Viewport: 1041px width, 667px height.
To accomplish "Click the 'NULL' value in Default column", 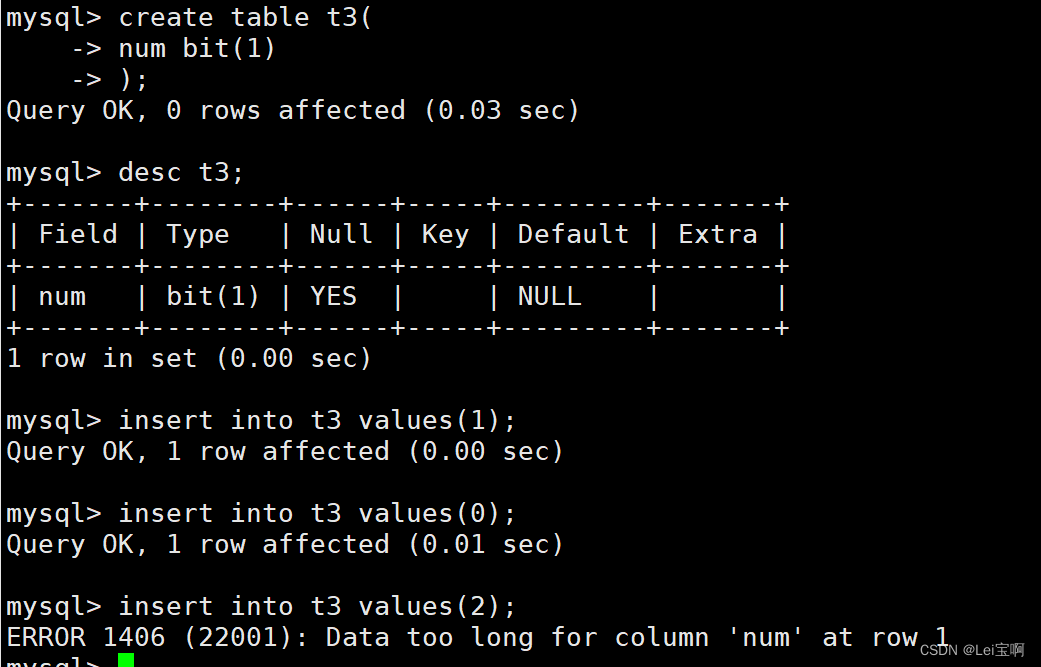I will 549,296.
